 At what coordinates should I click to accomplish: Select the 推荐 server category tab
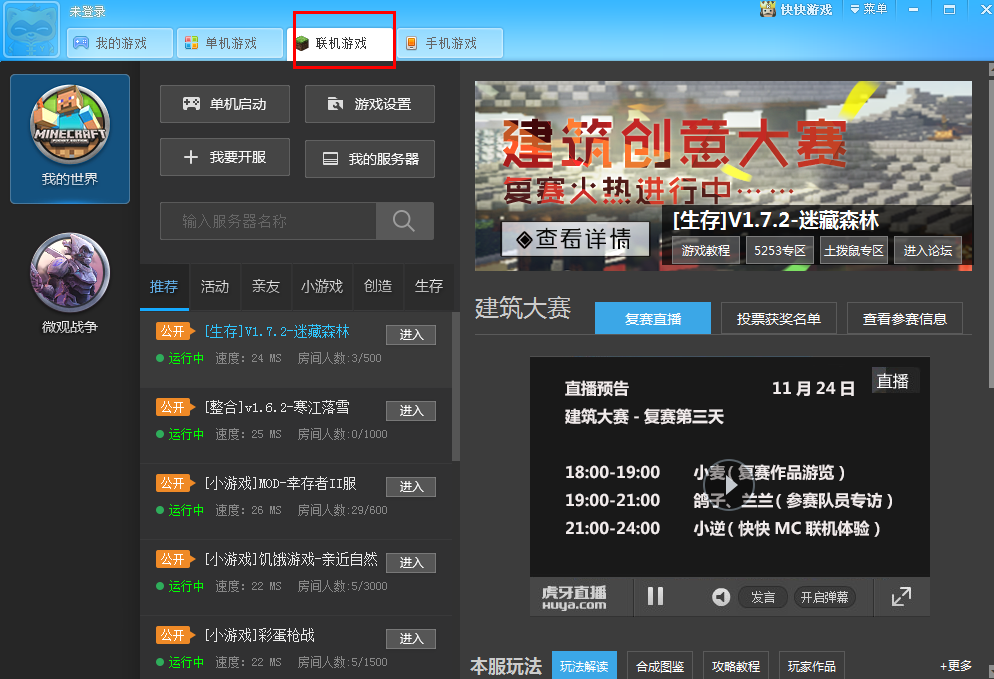[164, 287]
